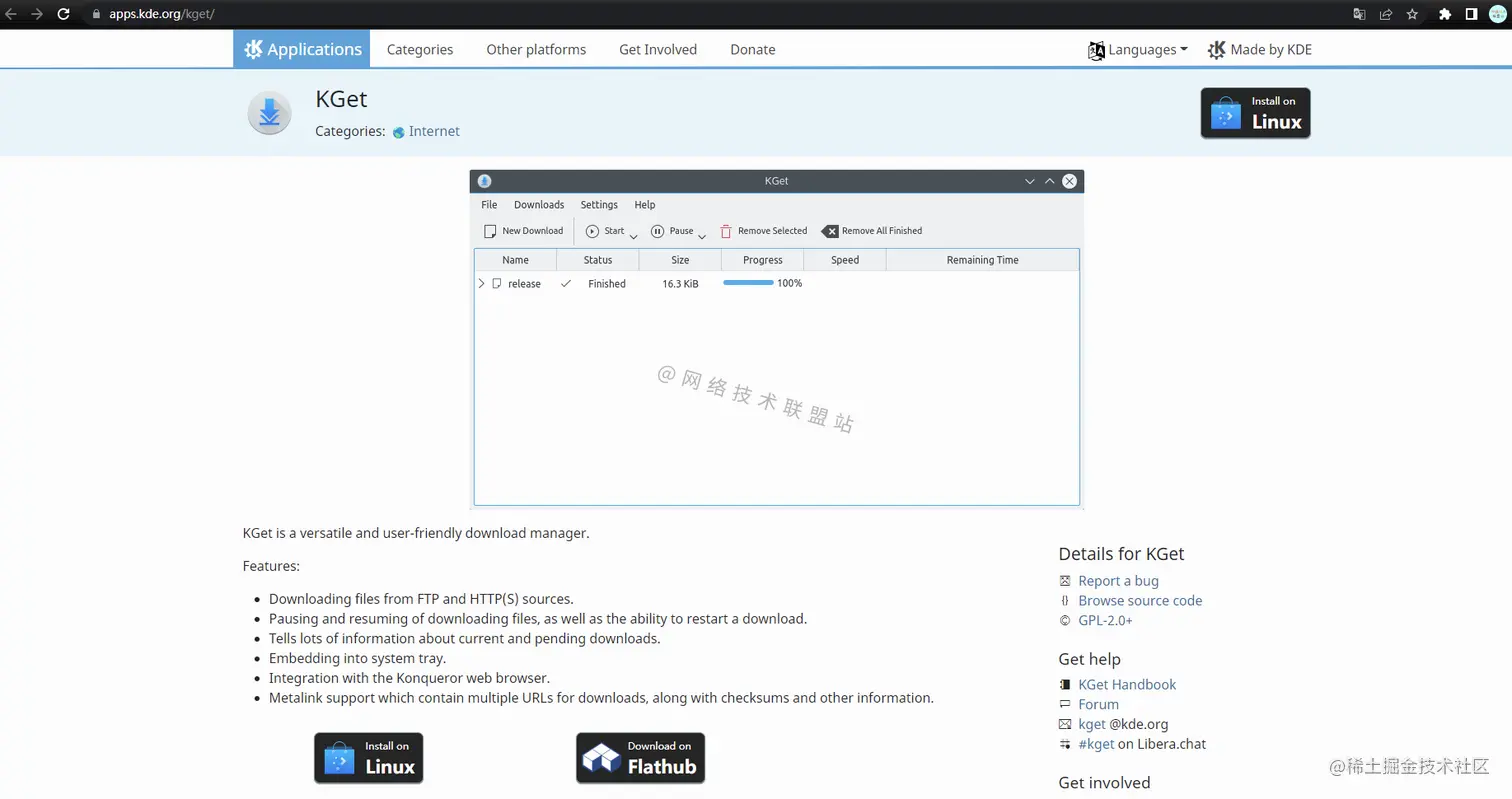This screenshot has height=799, width=1512.
Task: Click Remove Selected in the KGet screenshot
Action: (x=763, y=231)
